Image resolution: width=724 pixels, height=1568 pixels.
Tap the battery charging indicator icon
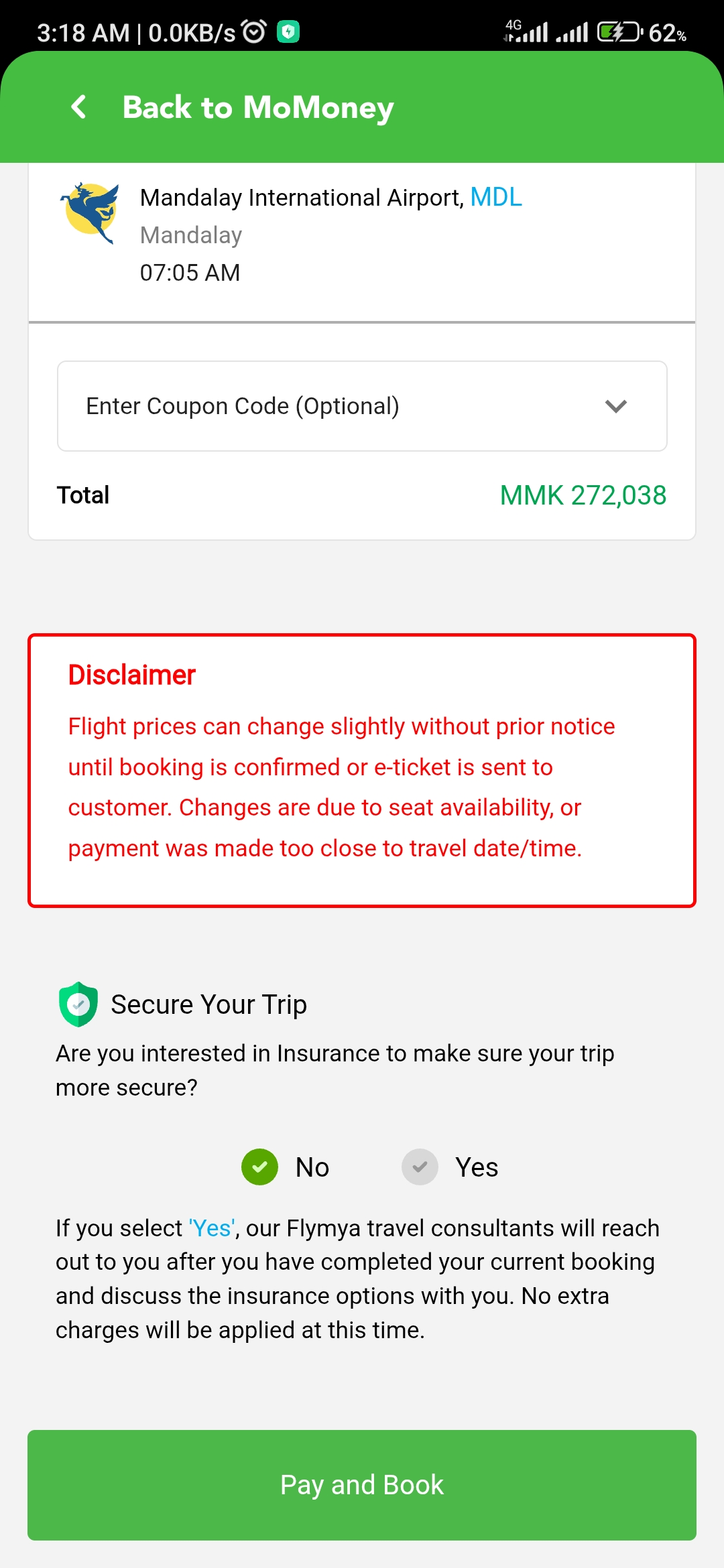pos(619,31)
